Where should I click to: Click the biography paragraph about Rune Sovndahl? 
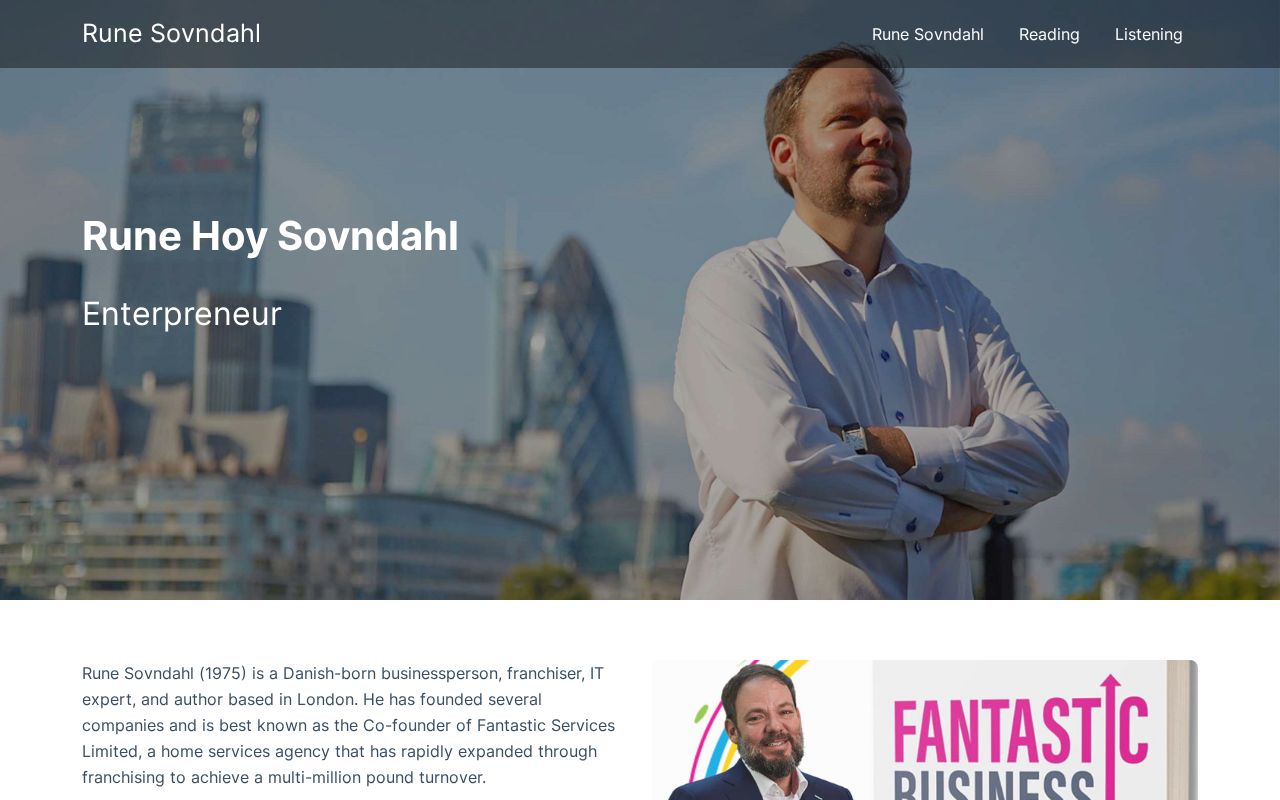point(350,725)
